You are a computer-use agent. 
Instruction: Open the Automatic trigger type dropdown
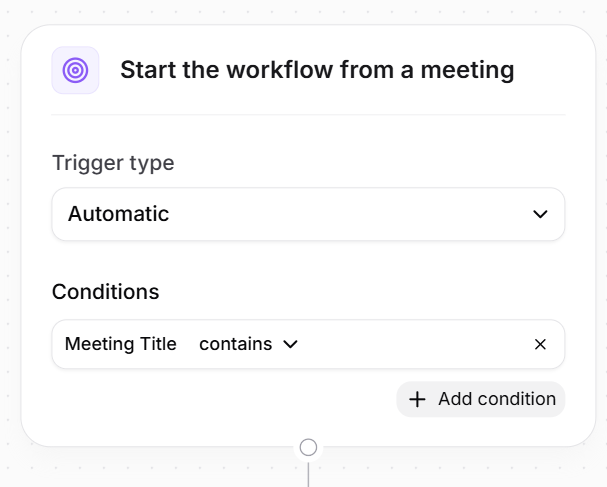click(308, 214)
